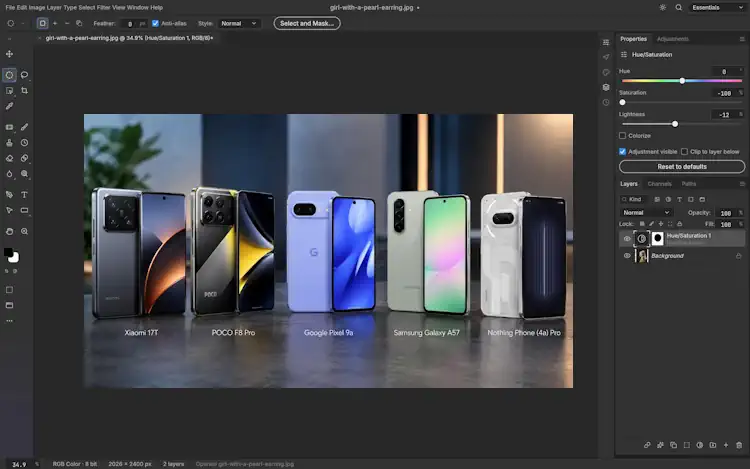This screenshot has width=750, height=469.
Task: Toggle lock position icon
Action: click(661, 224)
